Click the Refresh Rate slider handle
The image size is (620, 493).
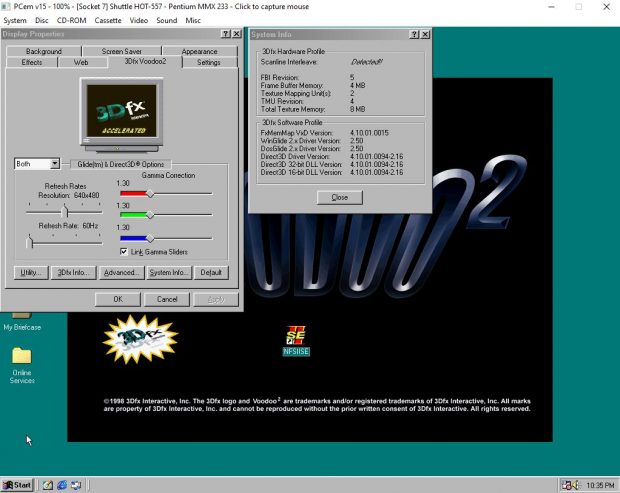pos(29,242)
